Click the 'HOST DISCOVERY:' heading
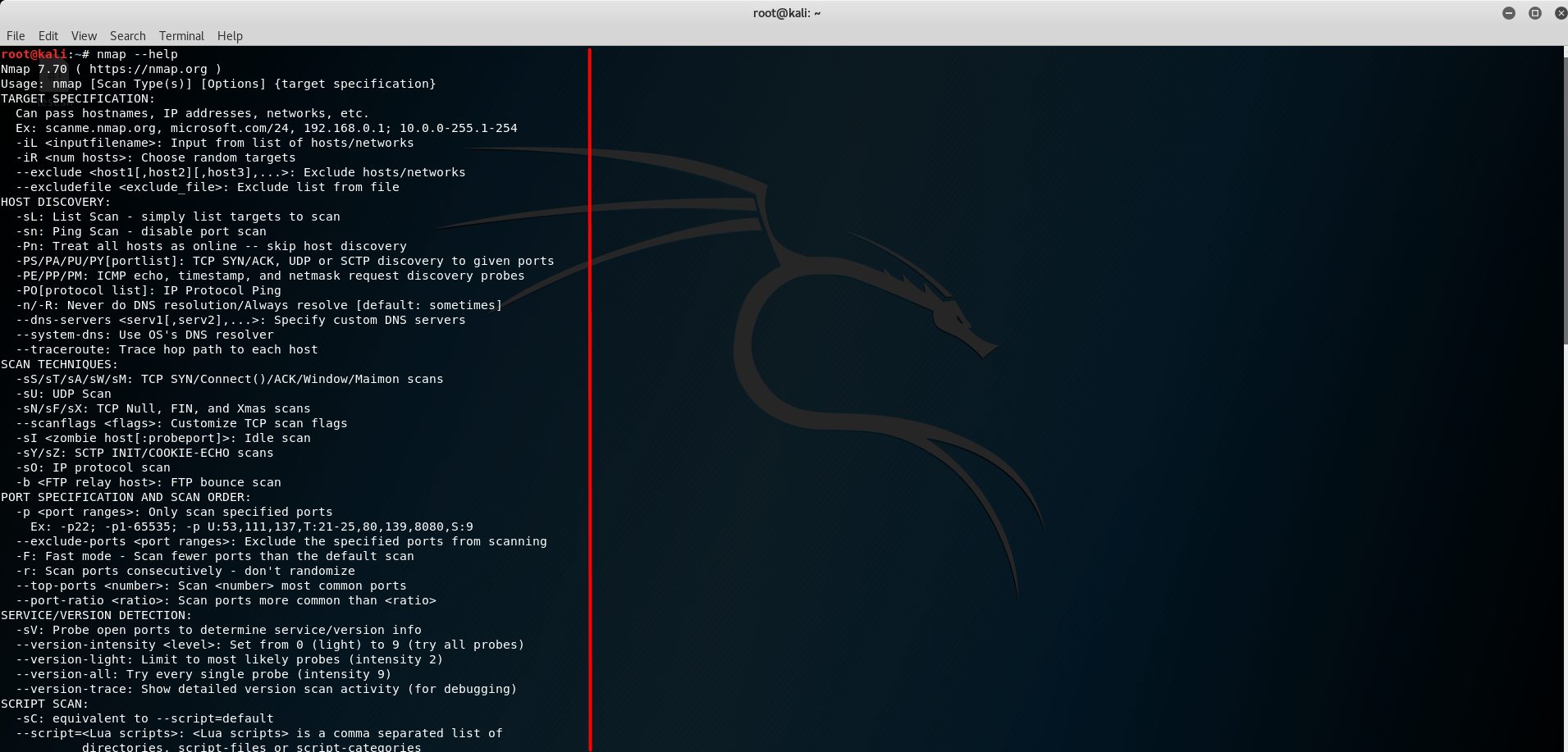This screenshot has height=752, width=1568. [x=56, y=202]
